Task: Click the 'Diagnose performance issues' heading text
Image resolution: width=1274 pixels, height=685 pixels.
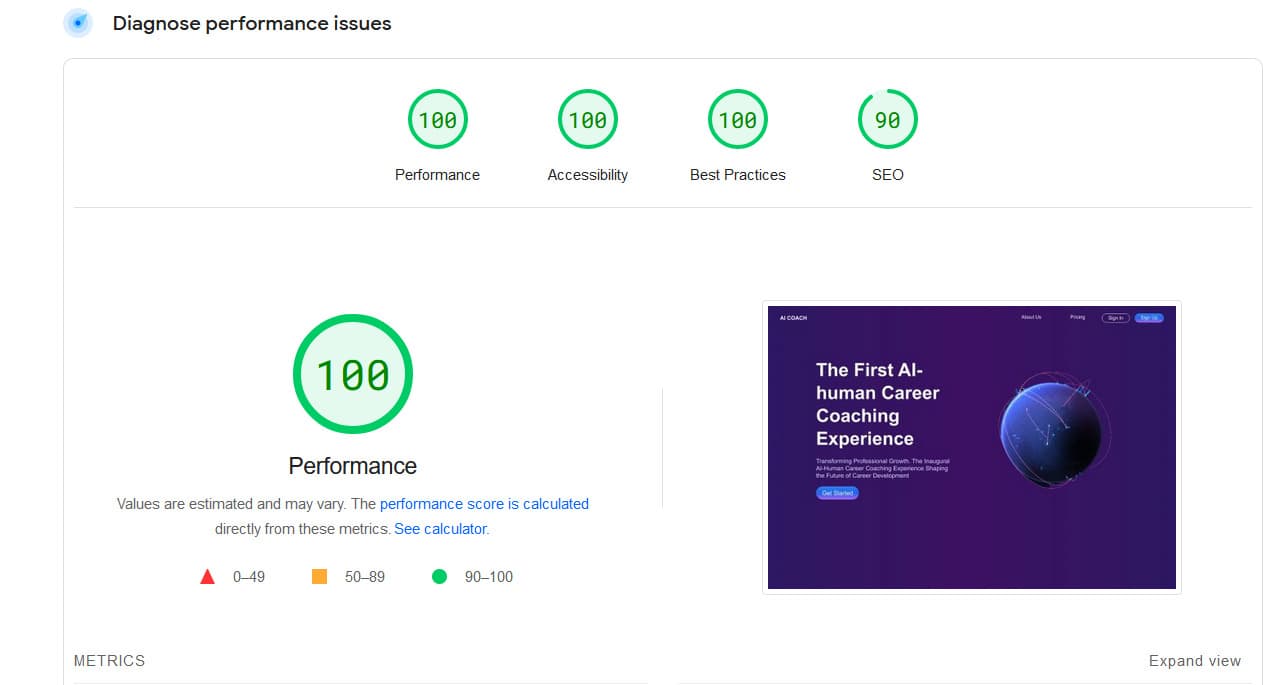Action: [252, 24]
